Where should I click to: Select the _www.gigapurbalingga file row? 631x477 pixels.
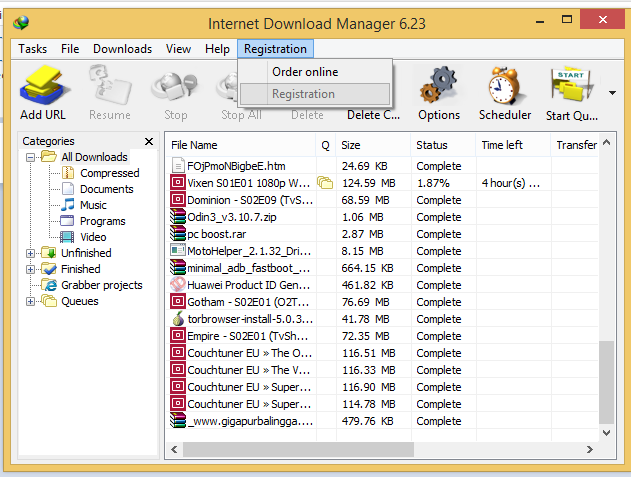tap(382, 421)
